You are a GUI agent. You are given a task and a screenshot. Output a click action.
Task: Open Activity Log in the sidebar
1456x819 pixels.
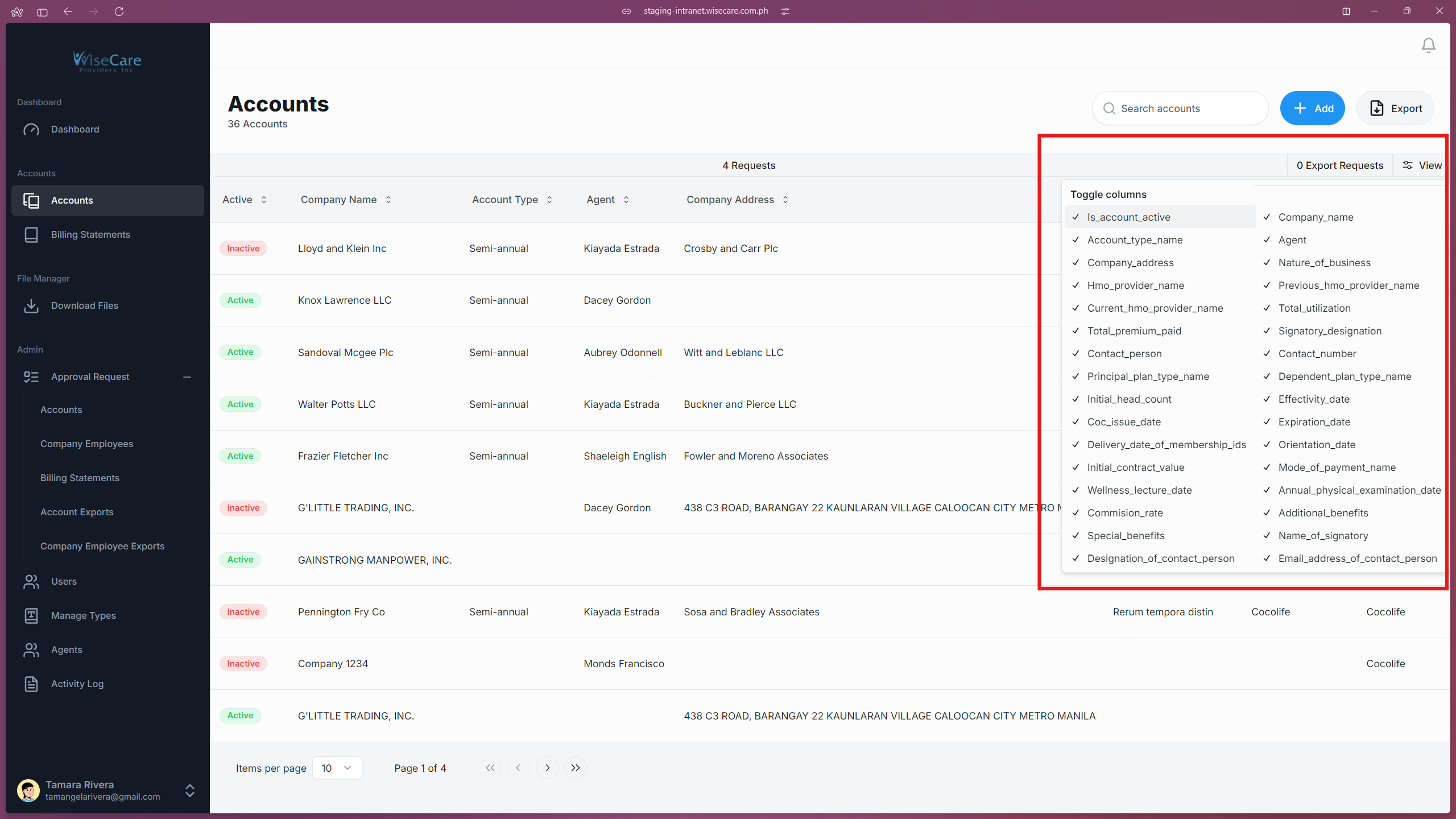click(x=77, y=684)
